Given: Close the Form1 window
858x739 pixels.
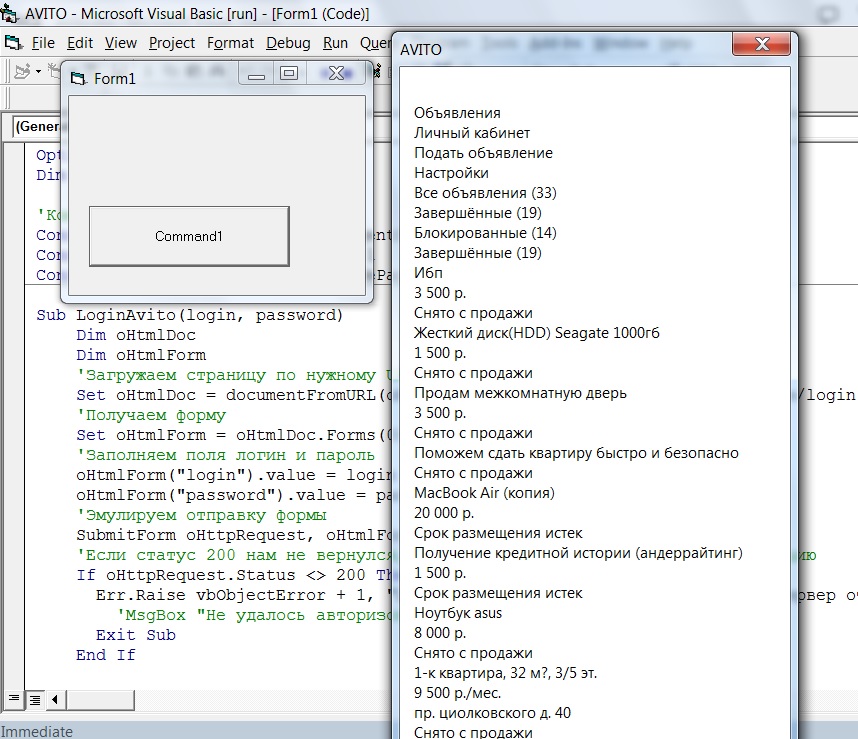Looking at the screenshot, I should click(336, 74).
